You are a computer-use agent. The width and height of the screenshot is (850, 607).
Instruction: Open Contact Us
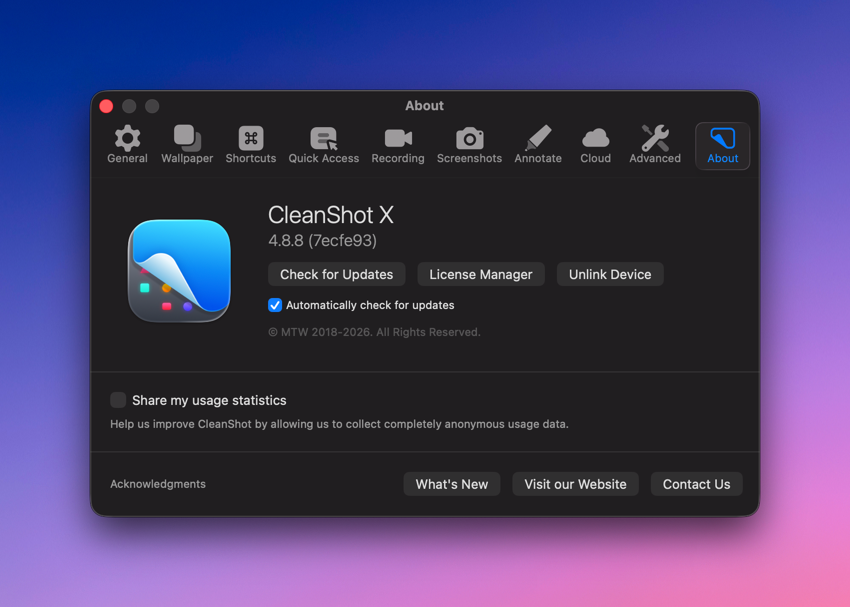coord(697,484)
